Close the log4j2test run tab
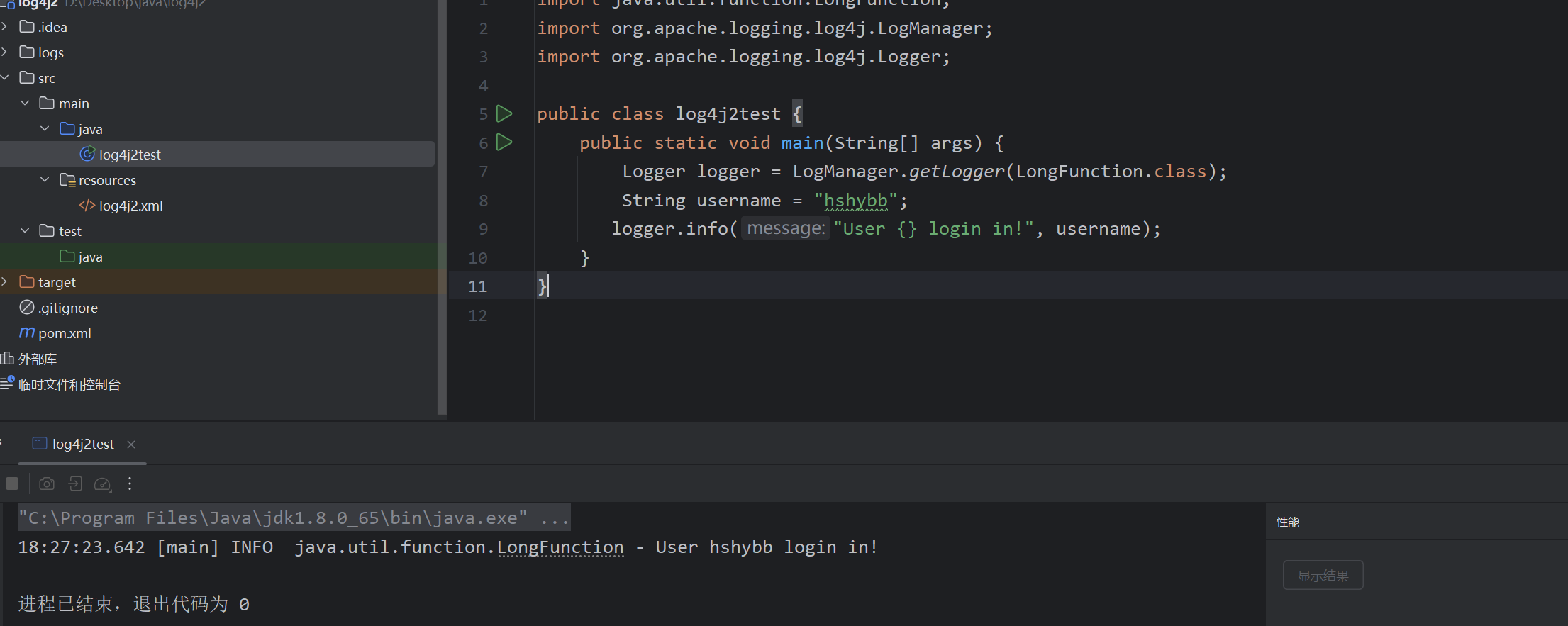1568x626 pixels. coord(131,445)
